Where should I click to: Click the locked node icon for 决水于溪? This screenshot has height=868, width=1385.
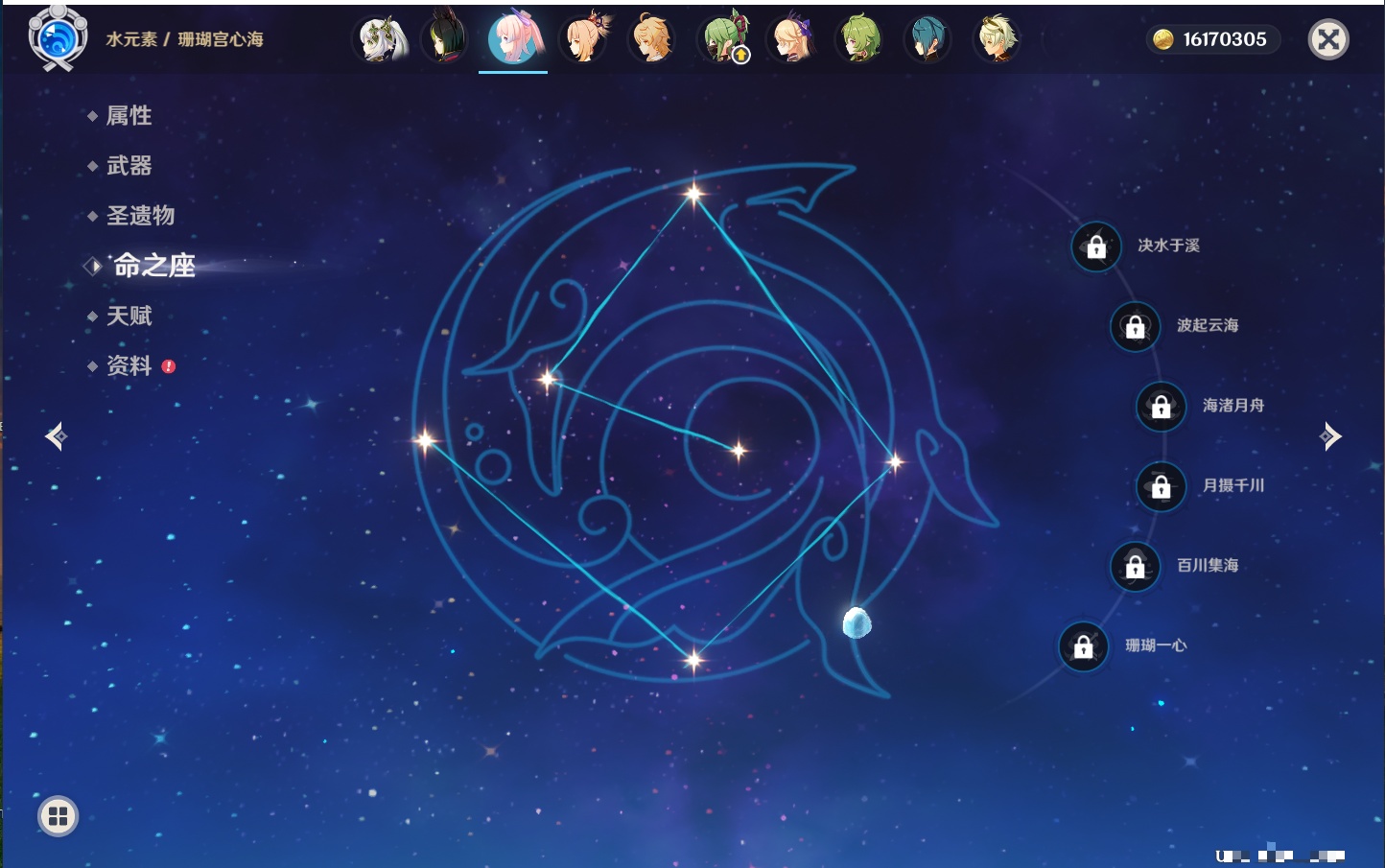(1096, 246)
